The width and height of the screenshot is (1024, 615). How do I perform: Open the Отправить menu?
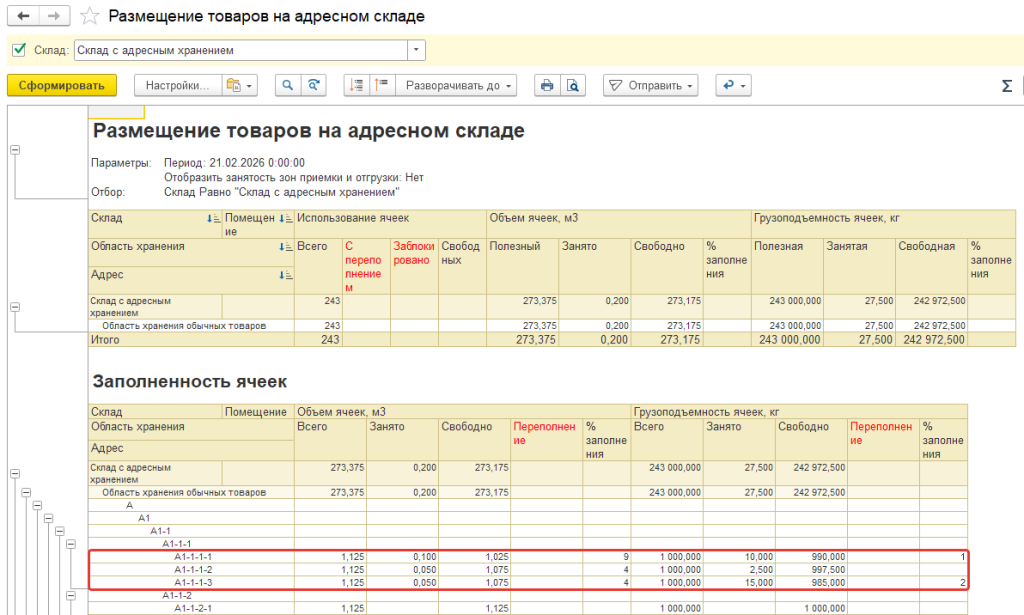click(650, 86)
